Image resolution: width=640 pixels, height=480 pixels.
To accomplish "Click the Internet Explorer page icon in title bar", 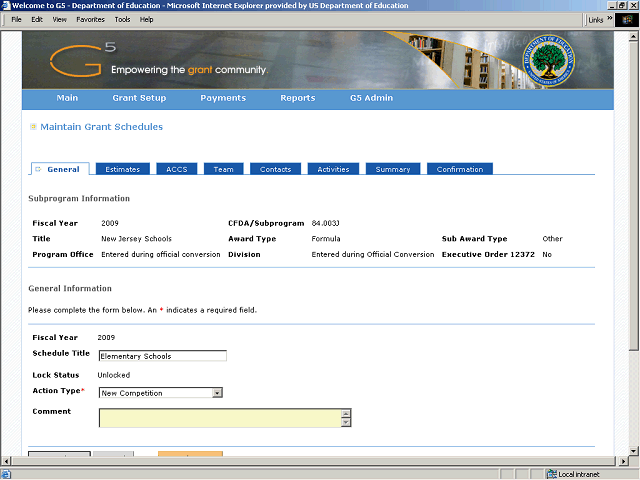I will [x=5, y=5].
